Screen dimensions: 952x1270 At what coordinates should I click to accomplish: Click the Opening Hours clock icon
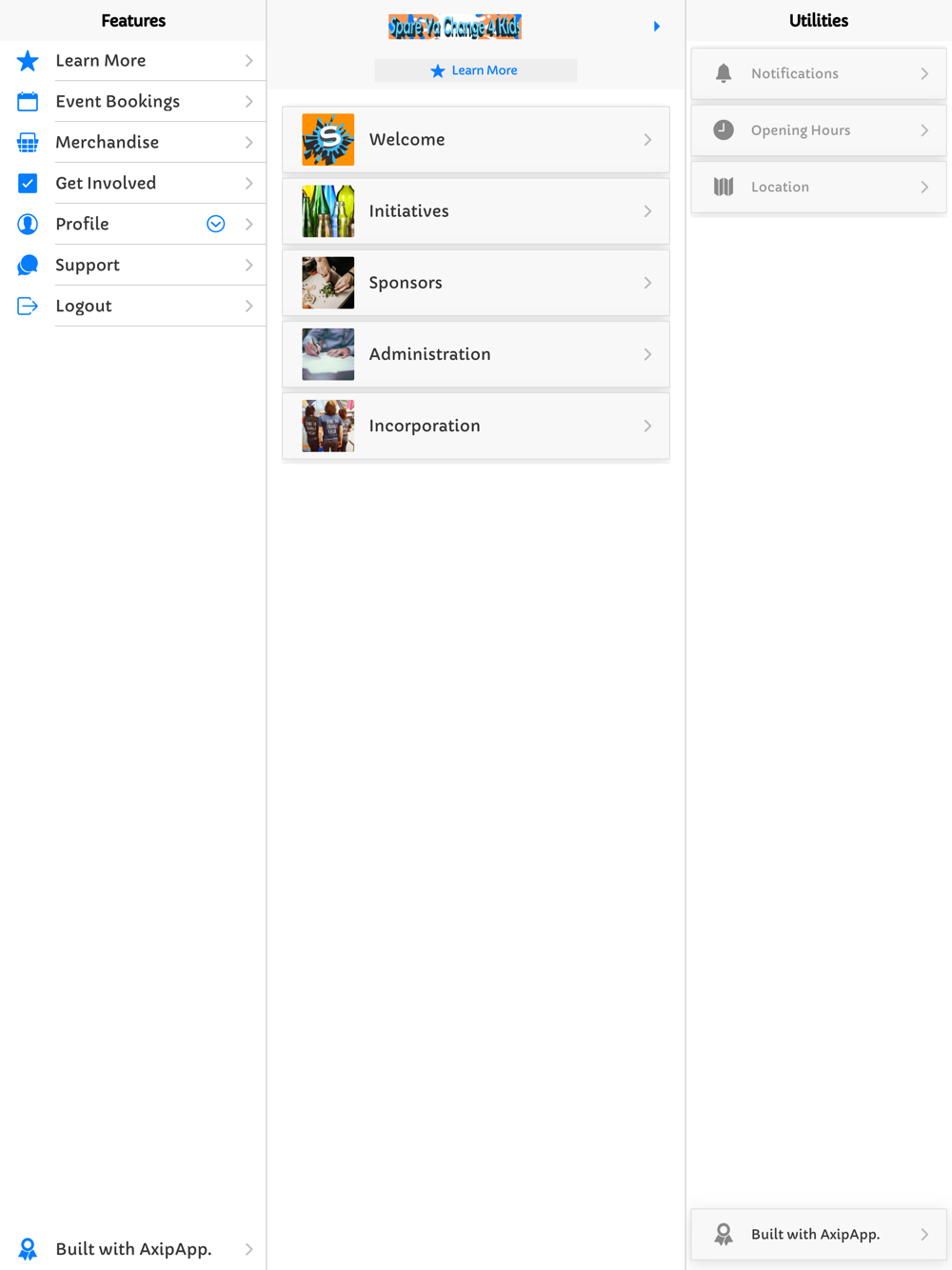[724, 130]
